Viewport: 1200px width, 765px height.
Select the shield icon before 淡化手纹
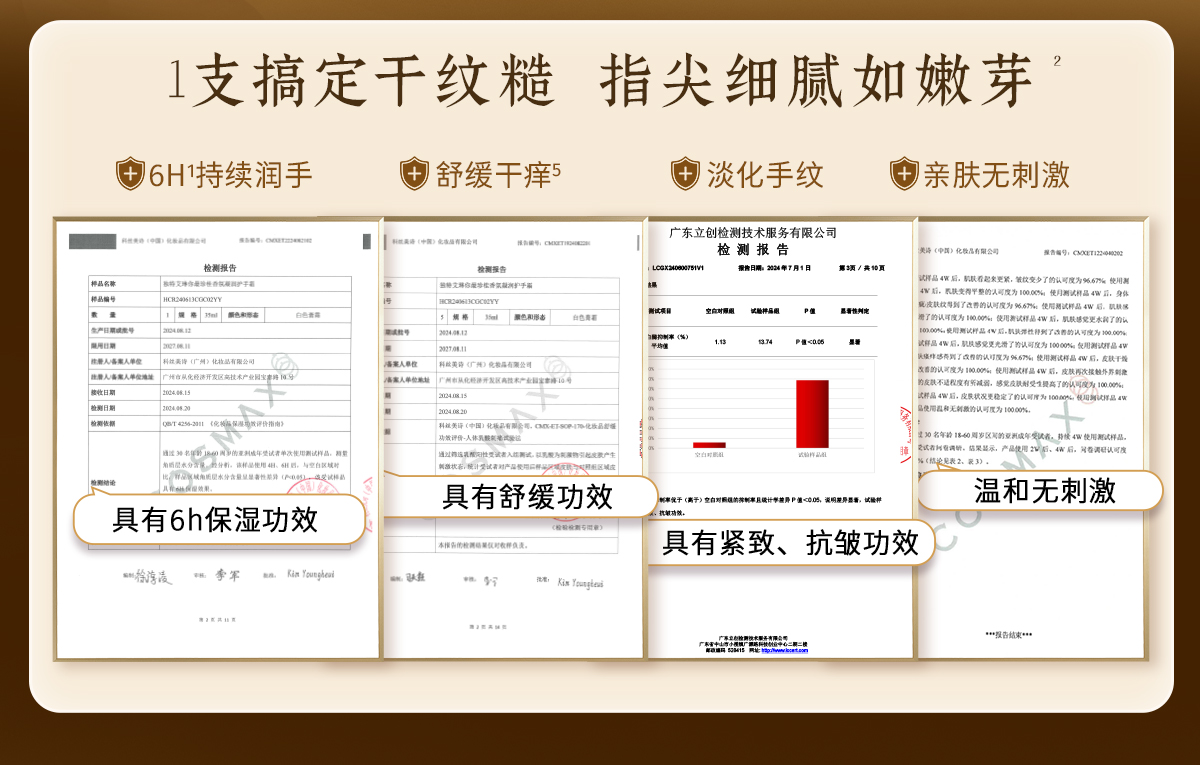(x=685, y=174)
